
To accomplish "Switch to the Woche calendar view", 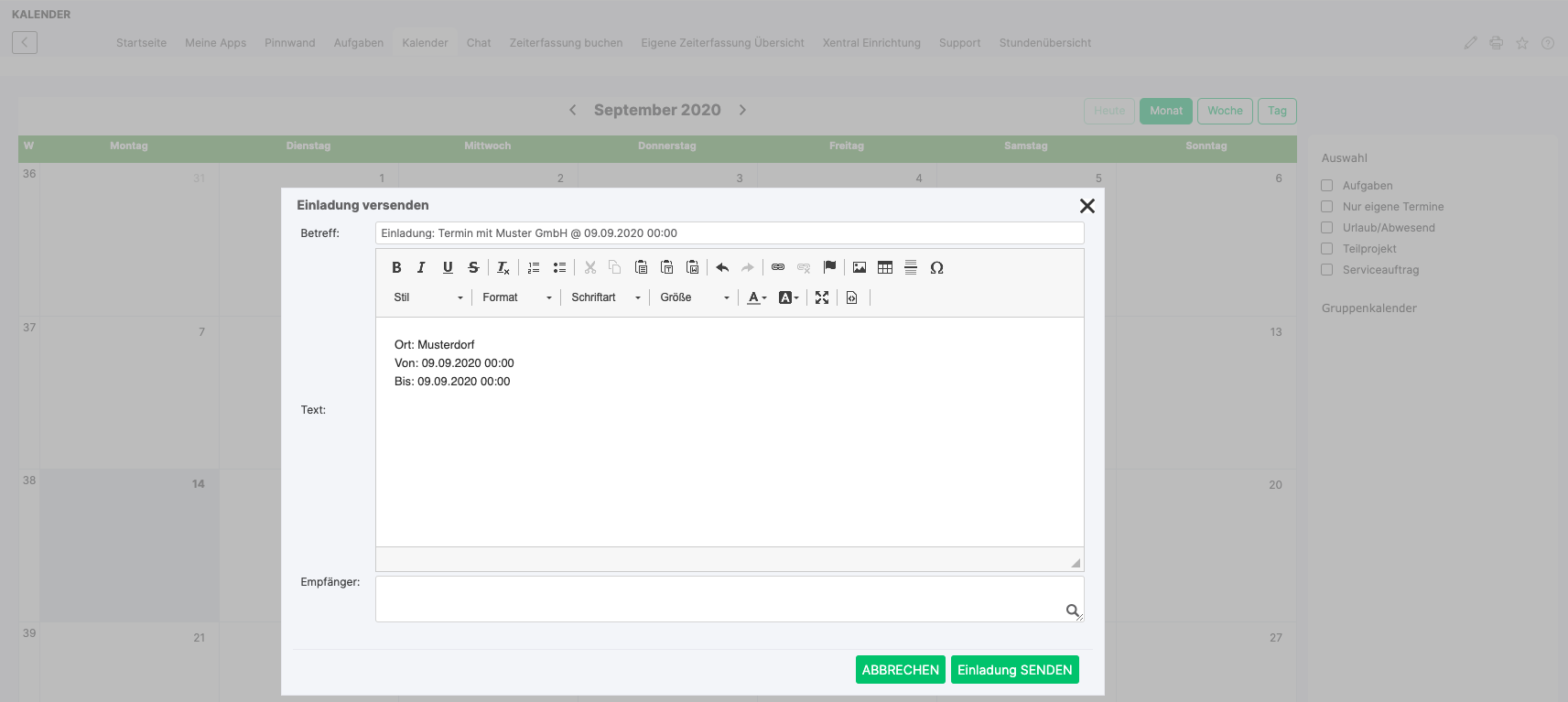I will point(1225,111).
